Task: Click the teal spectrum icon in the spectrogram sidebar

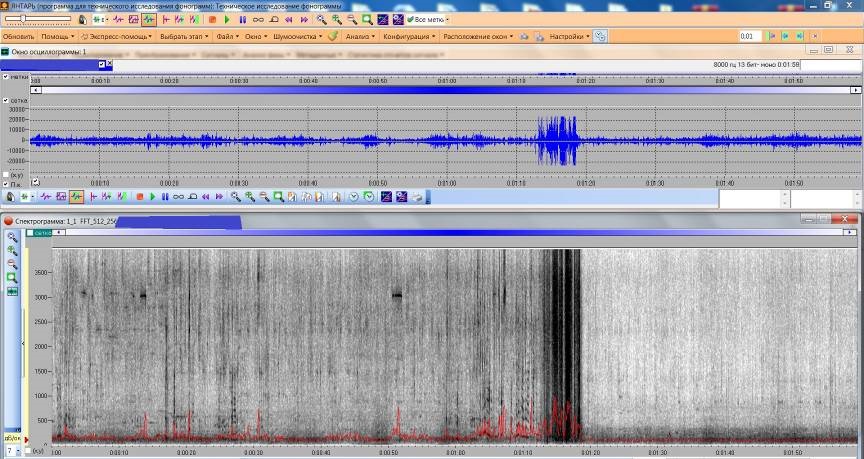Action: click(x=12, y=291)
